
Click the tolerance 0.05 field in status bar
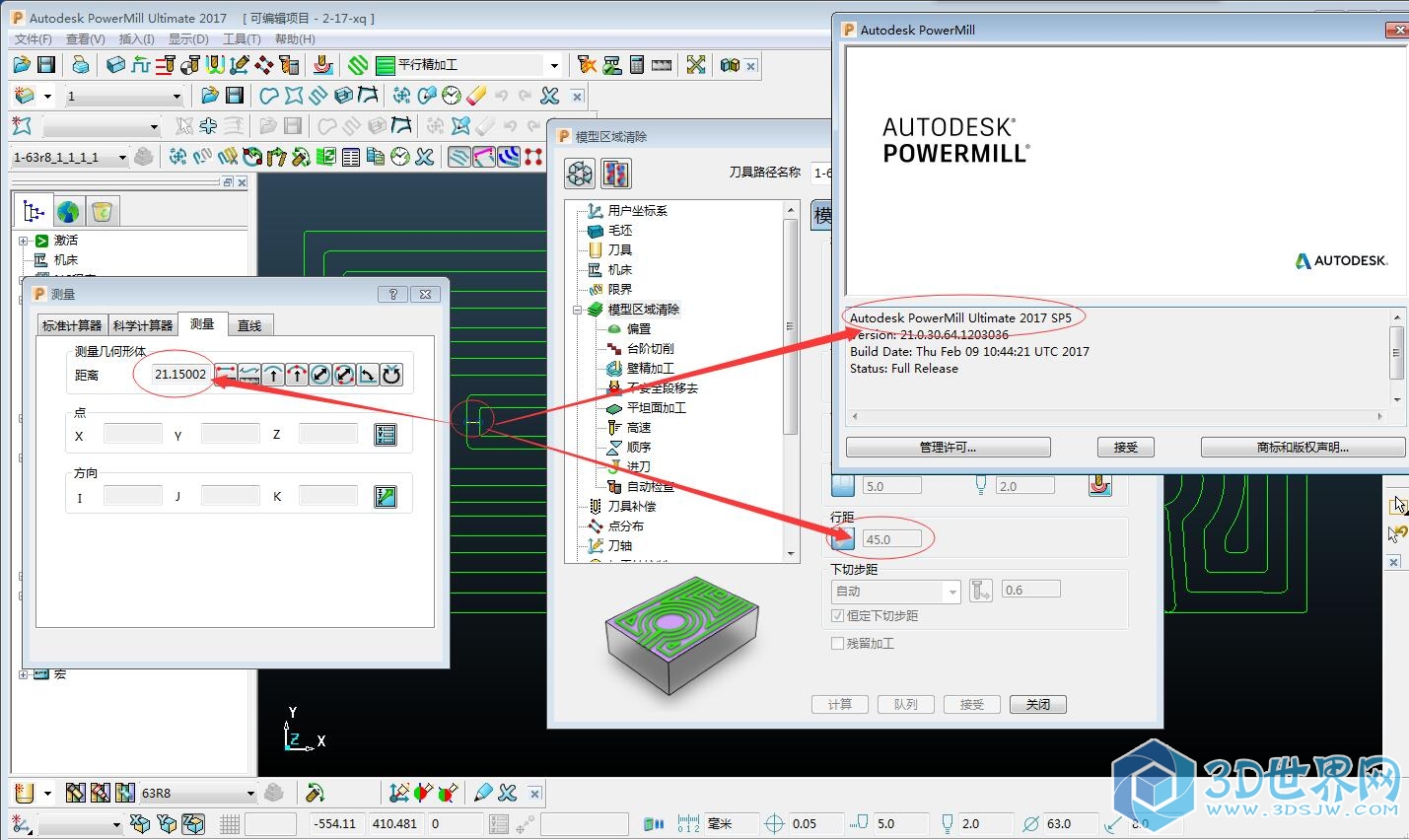(x=817, y=824)
